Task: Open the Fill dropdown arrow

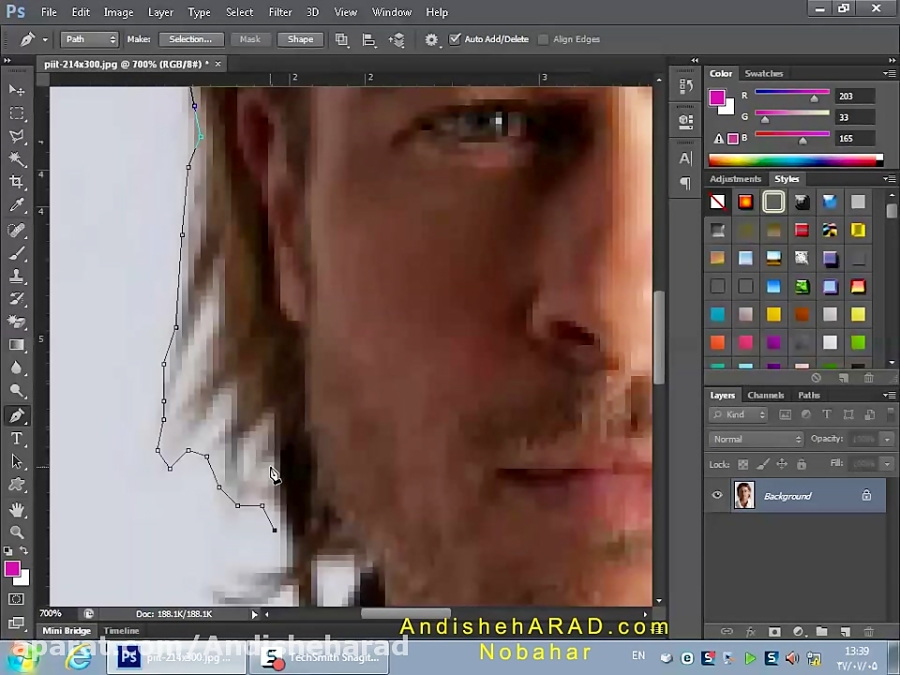Action: click(x=887, y=463)
